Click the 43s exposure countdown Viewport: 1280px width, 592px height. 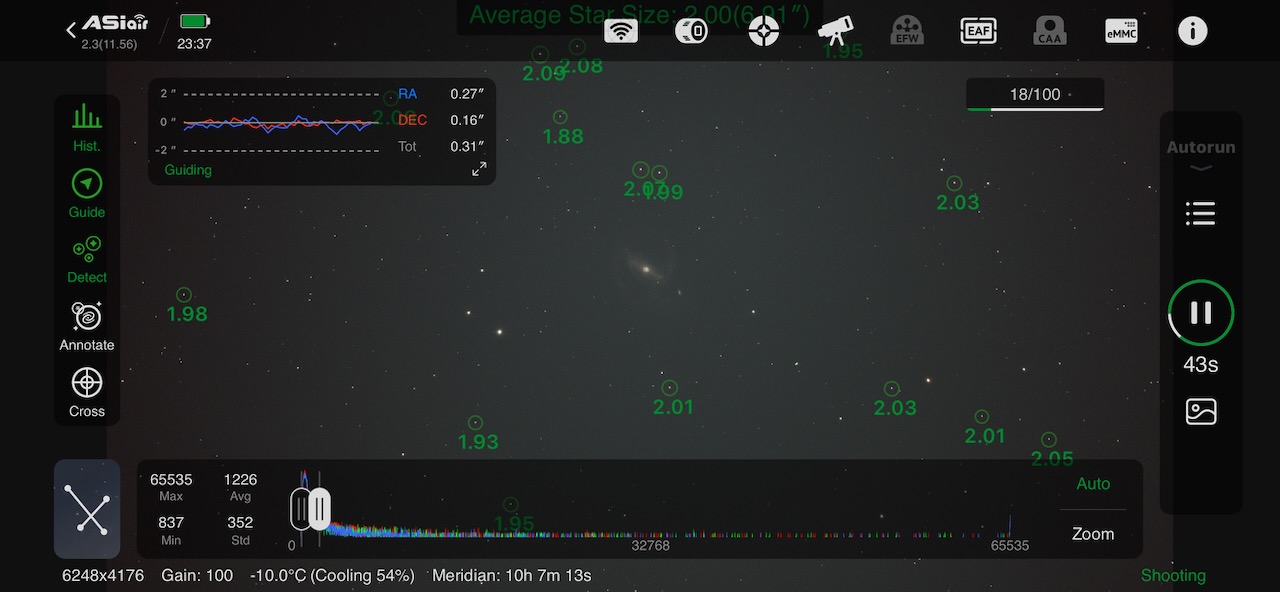[x=1201, y=365]
